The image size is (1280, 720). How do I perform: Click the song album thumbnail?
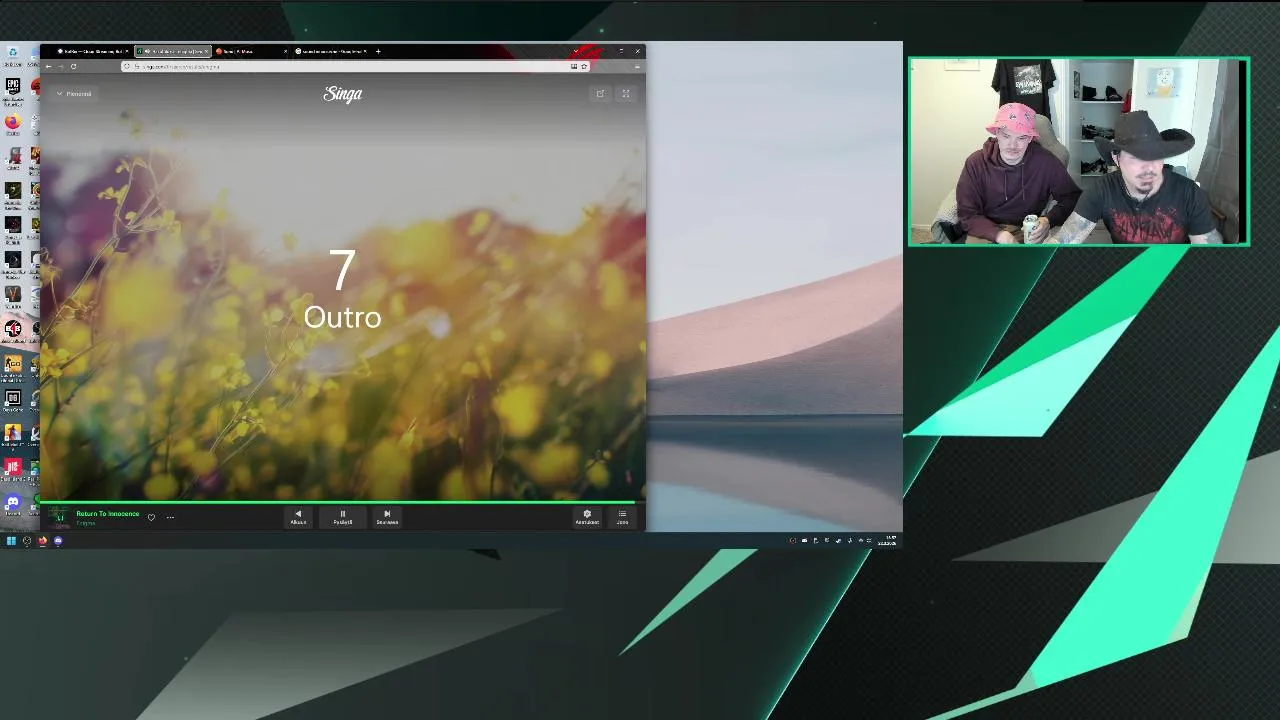click(59, 517)
